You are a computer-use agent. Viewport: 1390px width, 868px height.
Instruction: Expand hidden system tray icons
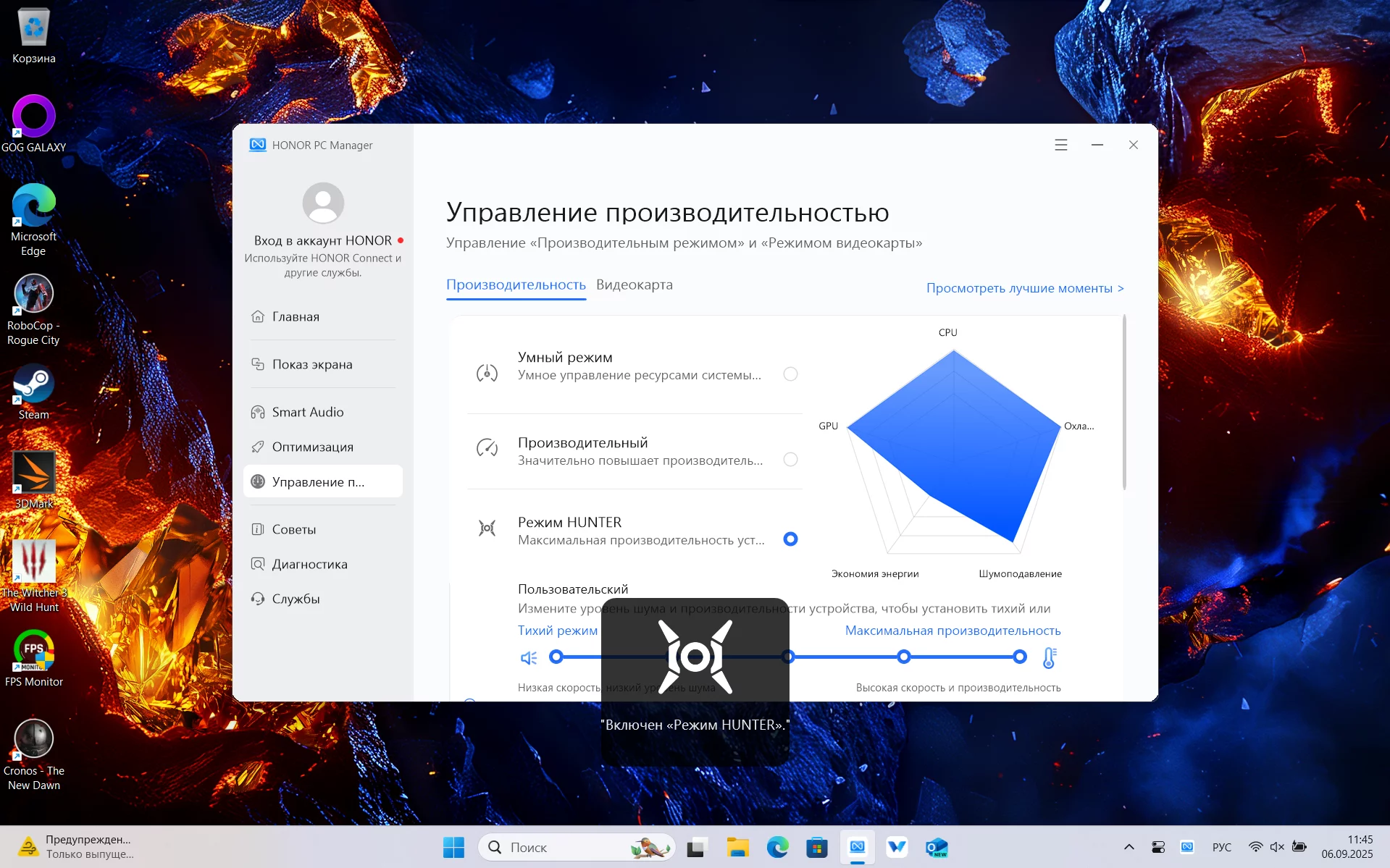pyautogui.click(x=1129, y=847)
